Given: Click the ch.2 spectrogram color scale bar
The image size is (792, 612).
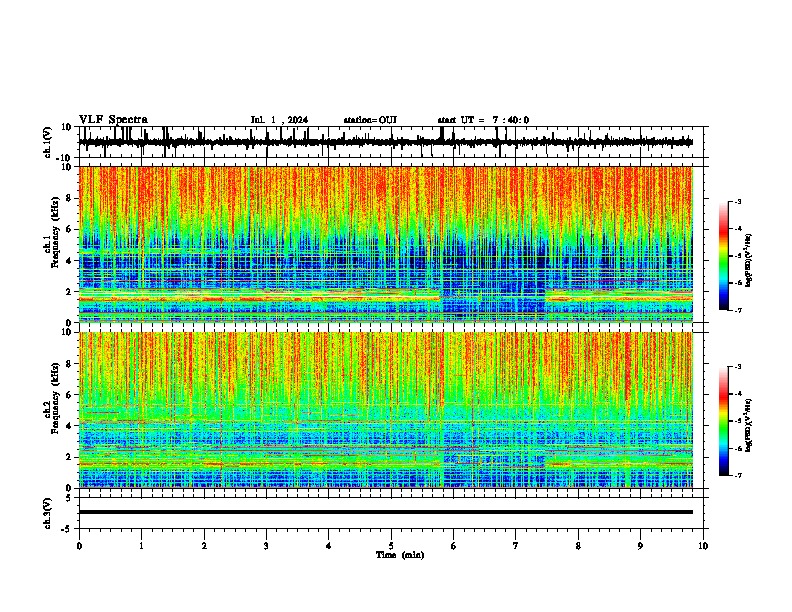Looking at the screenshot, I should click(723, 421).
